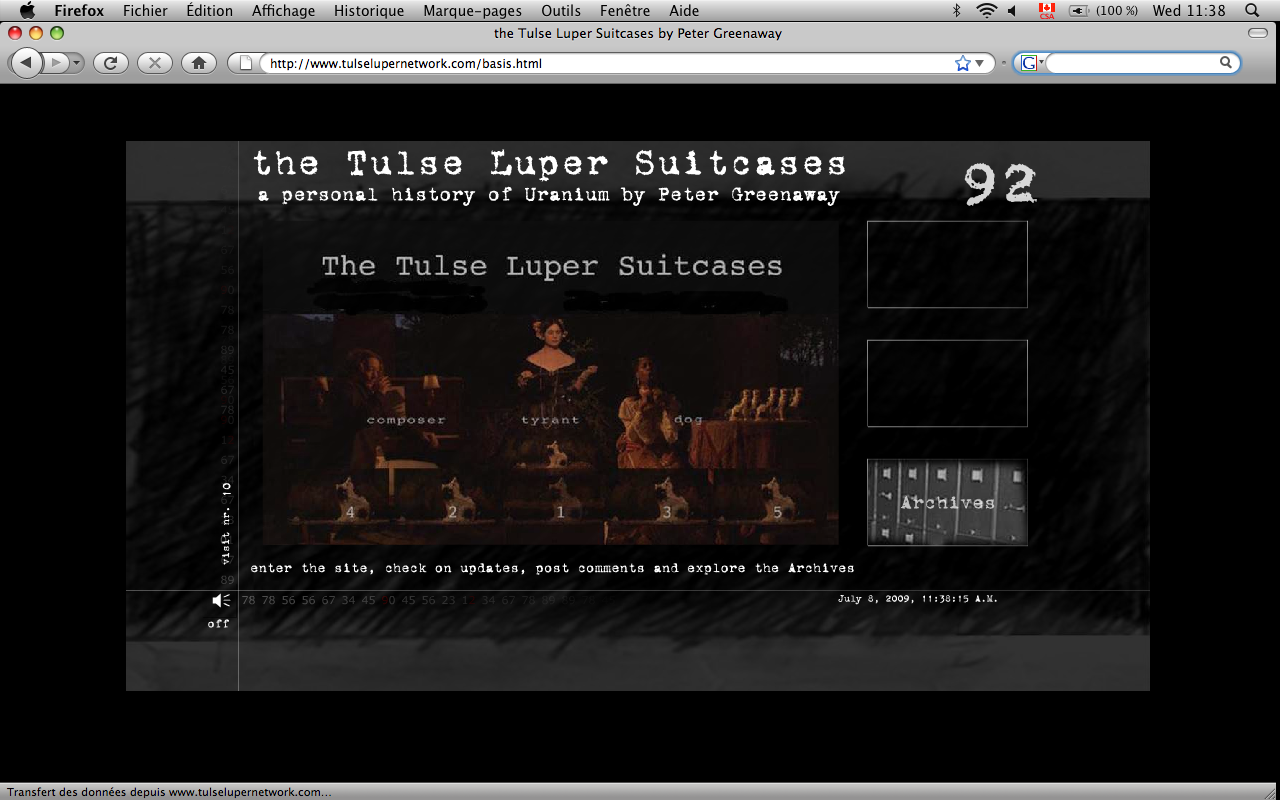Click the large number 92
This screenshot has height=800, width=1280.
[1000, 184]
